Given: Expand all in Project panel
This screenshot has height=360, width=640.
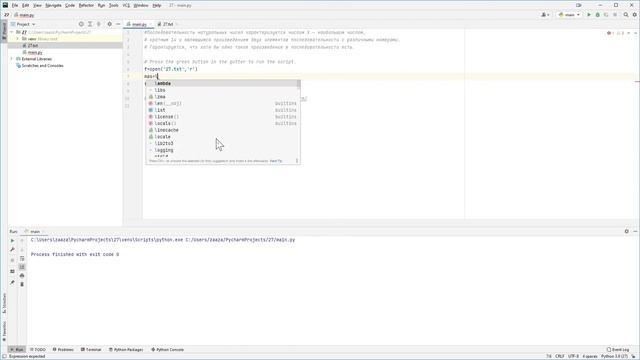Looking at the screenshot, I should click(x=90, y=24).
